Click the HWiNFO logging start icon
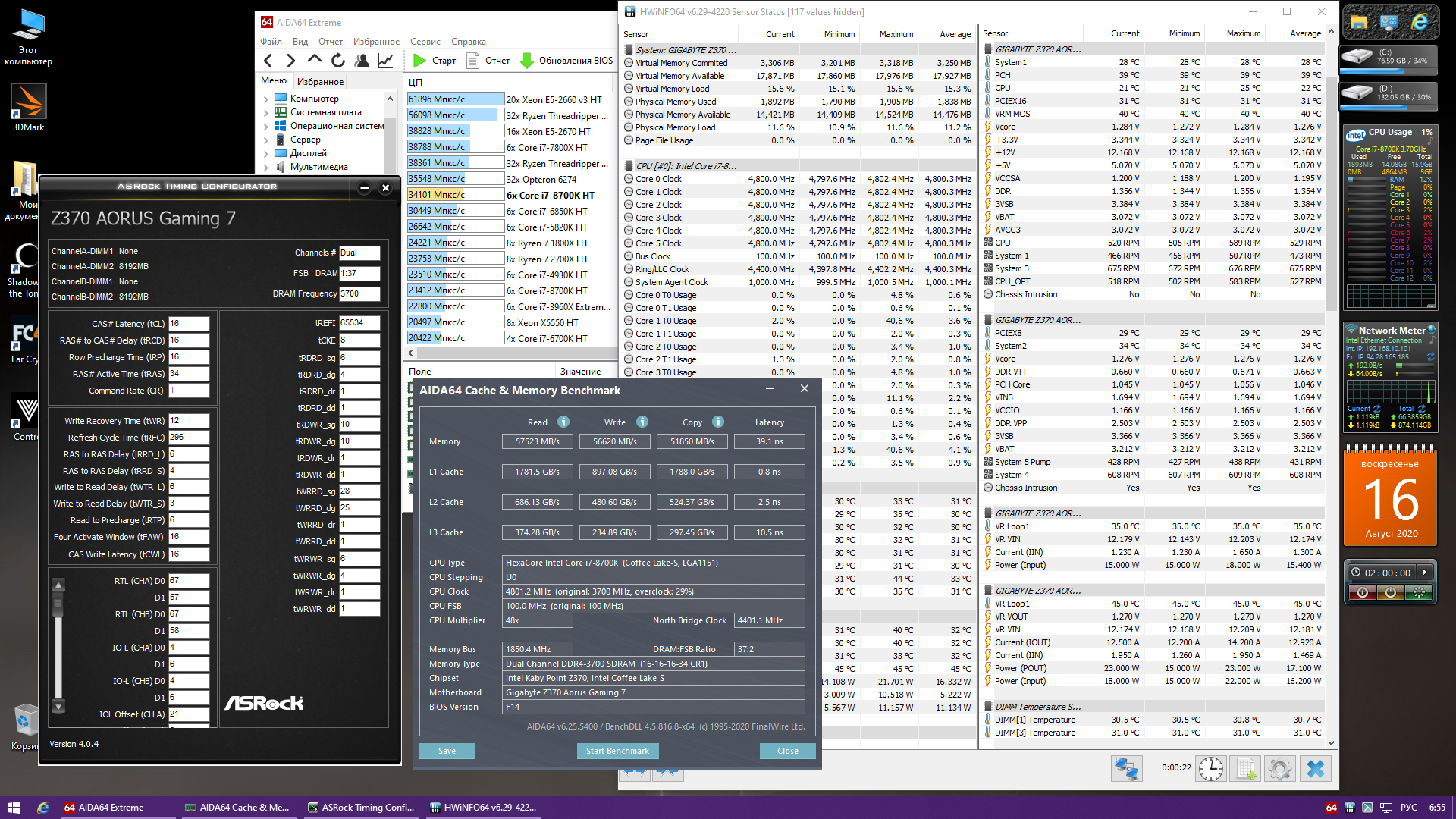Screen dimensions: 1456x819 click(1245, 768)
